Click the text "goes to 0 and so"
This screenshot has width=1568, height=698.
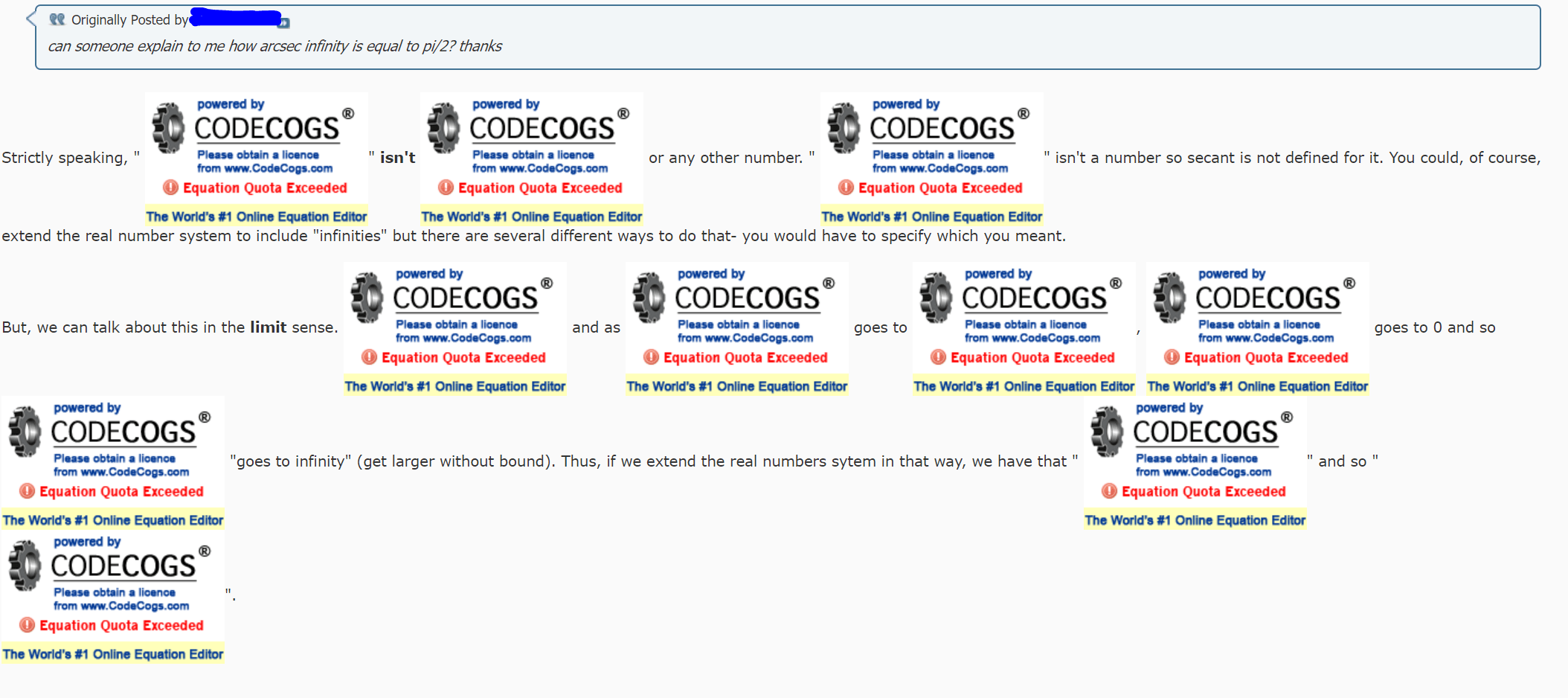click(1435, 327)
